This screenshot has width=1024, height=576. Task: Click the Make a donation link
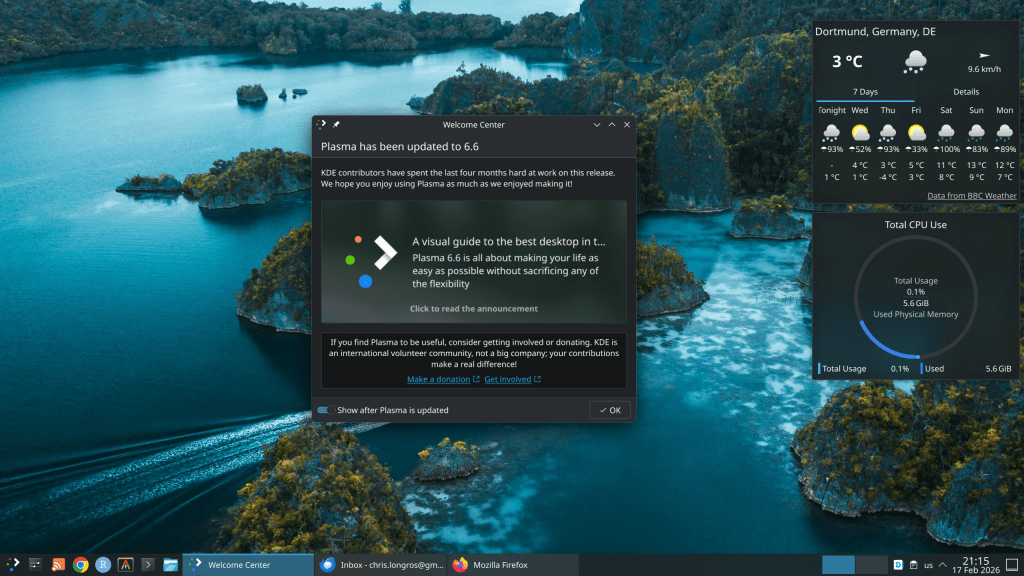click(x=438, y=380)
